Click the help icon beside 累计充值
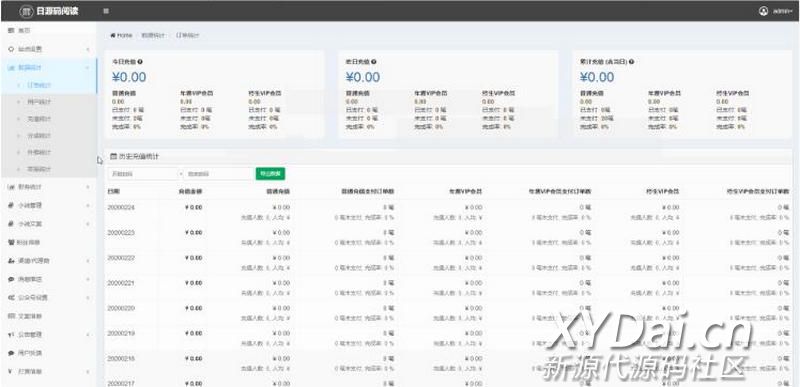Screen dimensions: 800x387 pyautogui.click(x=631, y=62)
